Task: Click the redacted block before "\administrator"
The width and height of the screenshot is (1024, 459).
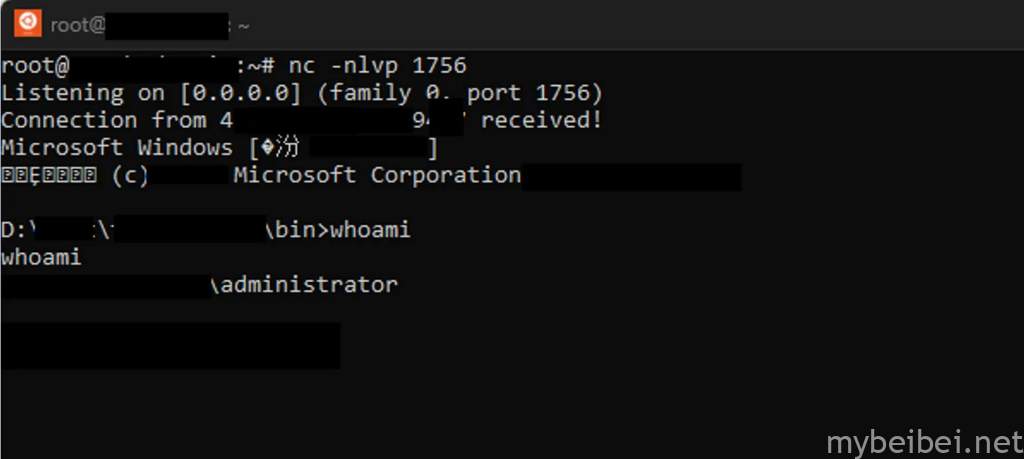Action: [x=105, y=285]
